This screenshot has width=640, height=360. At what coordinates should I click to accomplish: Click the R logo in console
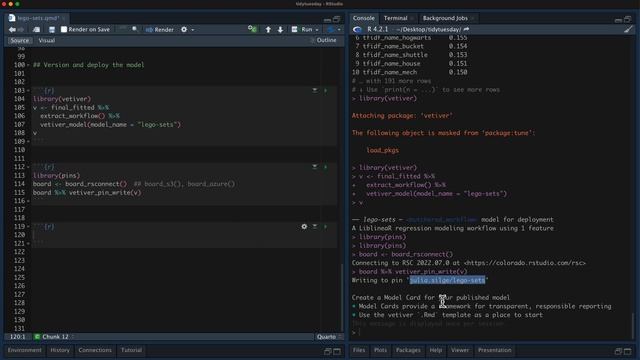tap(357, 29)
